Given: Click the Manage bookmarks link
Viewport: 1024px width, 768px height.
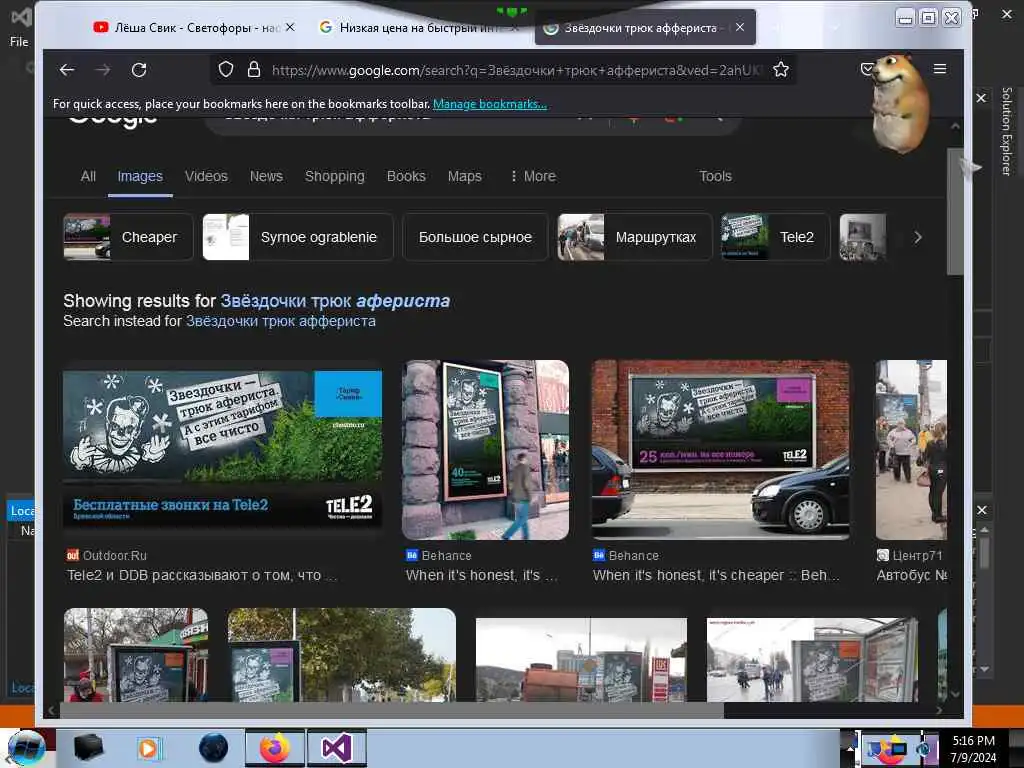Looking at the screenshot, I should click(x=490, y=104).
